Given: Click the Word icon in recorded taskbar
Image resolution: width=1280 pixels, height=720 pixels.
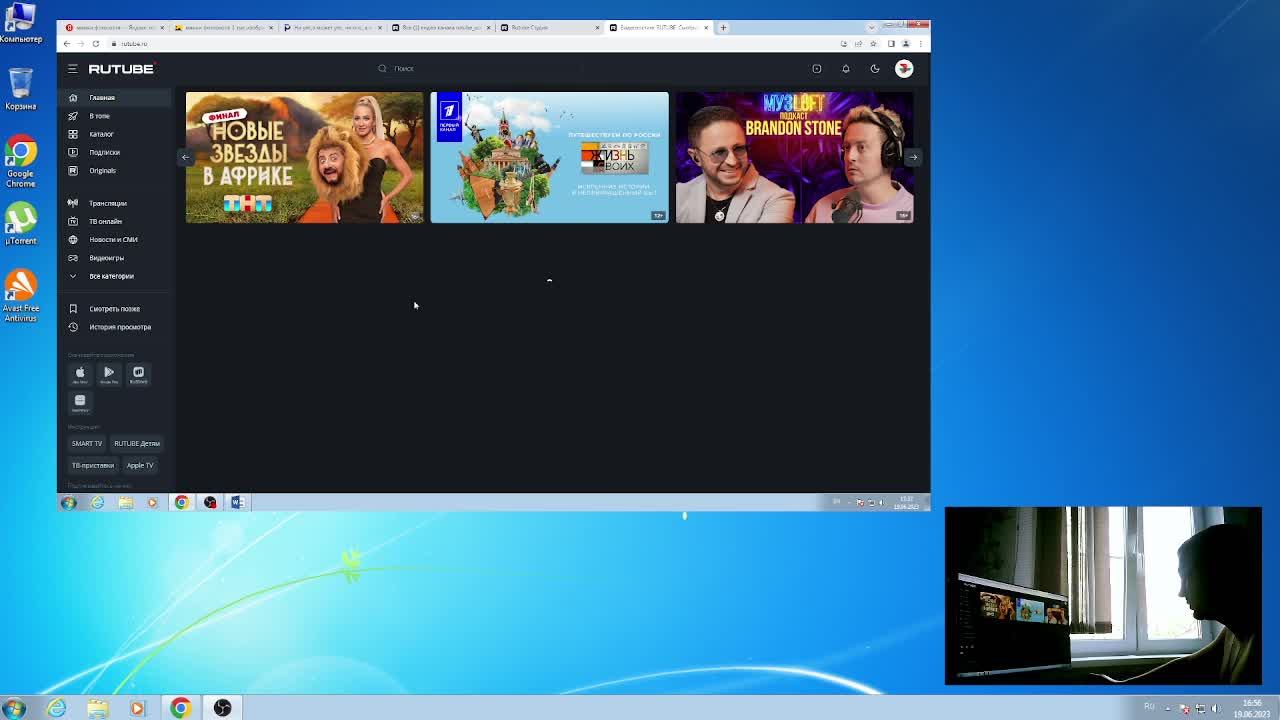Looking at the screenshot, I should coord(238,502).
